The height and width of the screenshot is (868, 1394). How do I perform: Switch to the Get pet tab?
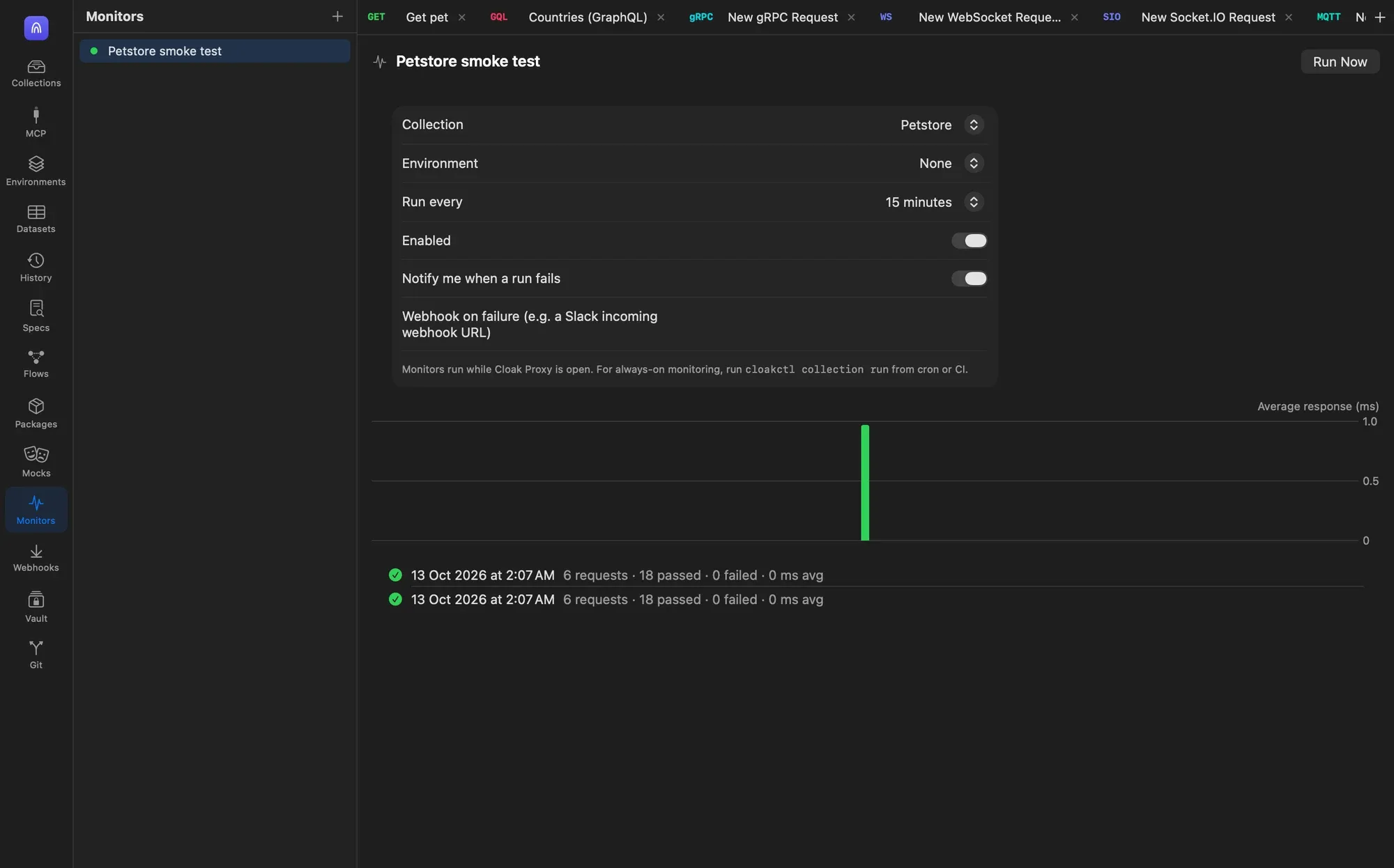427,17
